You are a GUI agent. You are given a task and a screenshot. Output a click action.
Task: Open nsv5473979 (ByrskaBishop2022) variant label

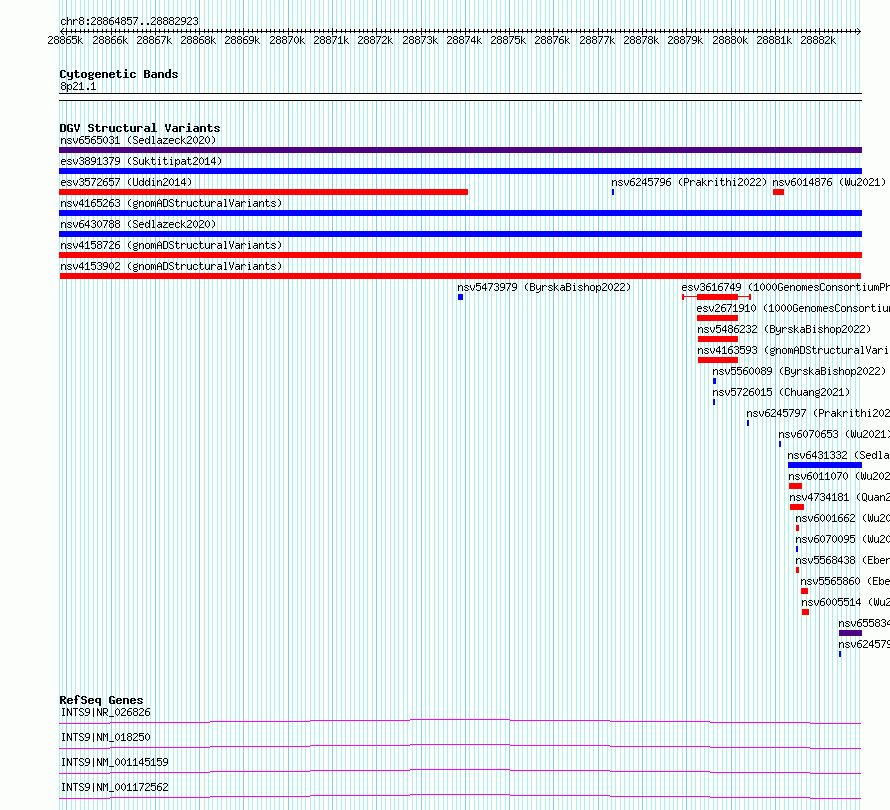(544, 287)
